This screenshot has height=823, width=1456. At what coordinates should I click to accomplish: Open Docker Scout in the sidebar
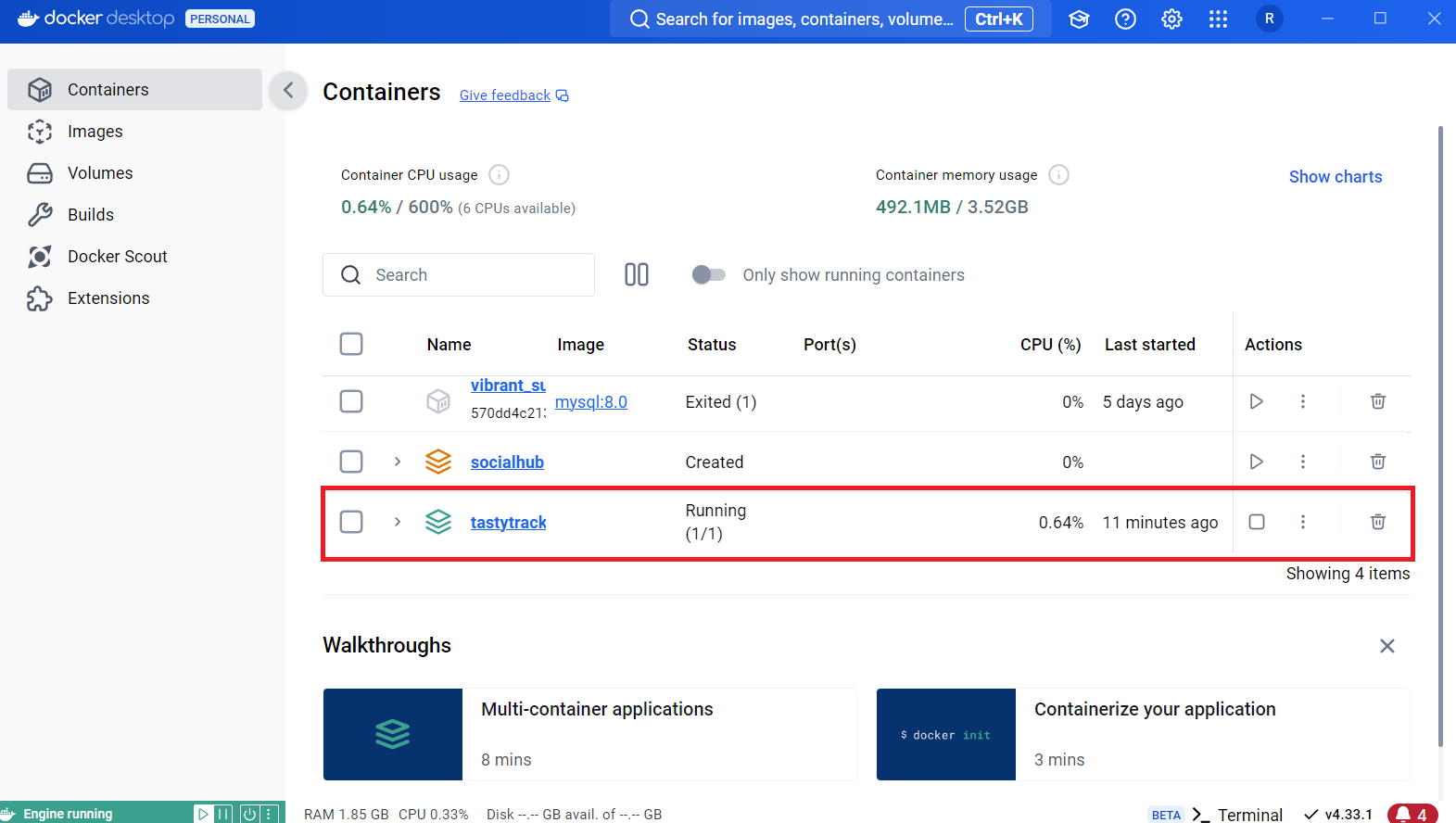pos(134,257)
